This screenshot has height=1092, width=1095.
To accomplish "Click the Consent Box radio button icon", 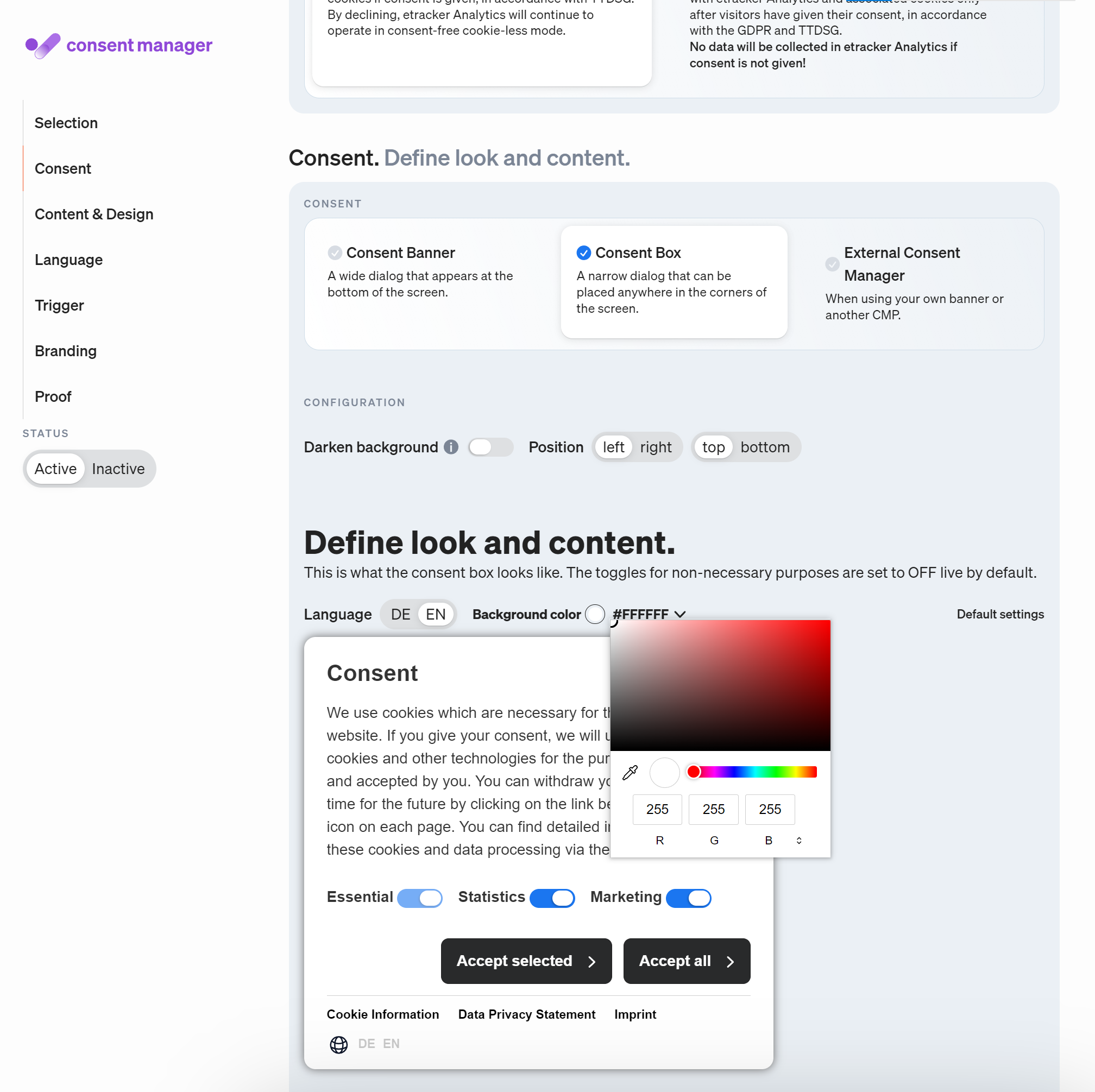I will (583, 252).
